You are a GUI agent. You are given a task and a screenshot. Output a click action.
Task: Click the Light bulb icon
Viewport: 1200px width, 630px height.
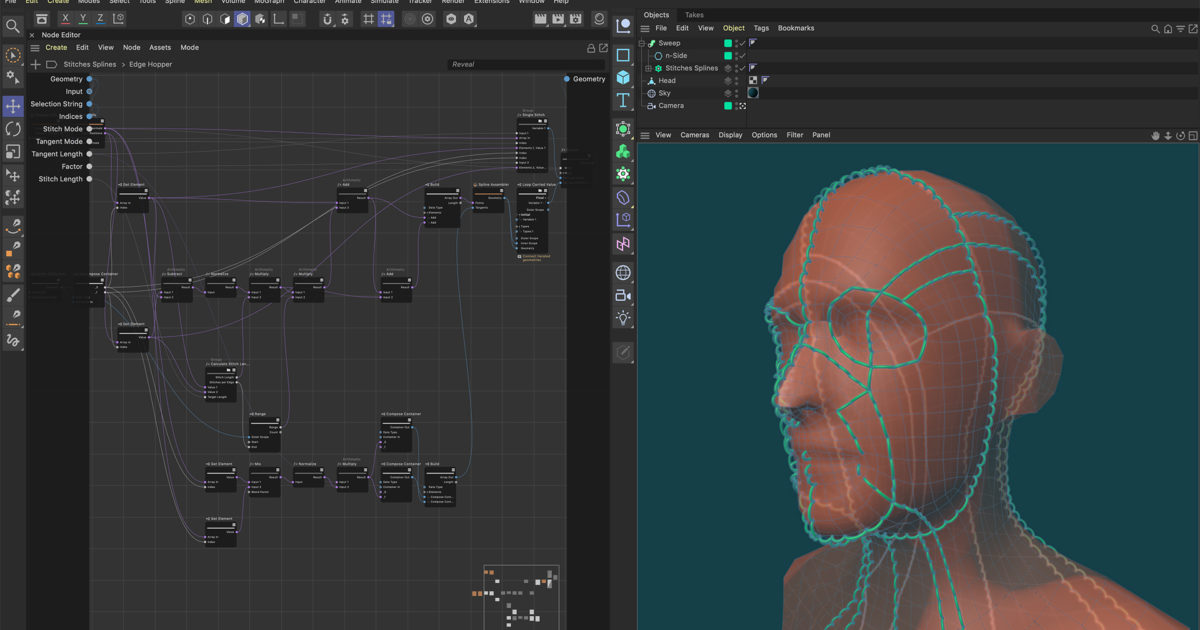pyautogui.click(x=623, y=319)
